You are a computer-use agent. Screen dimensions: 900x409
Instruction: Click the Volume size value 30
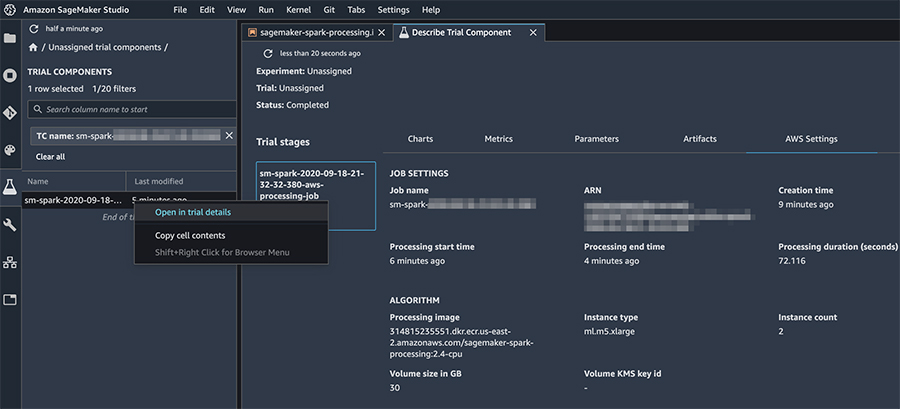394,387
